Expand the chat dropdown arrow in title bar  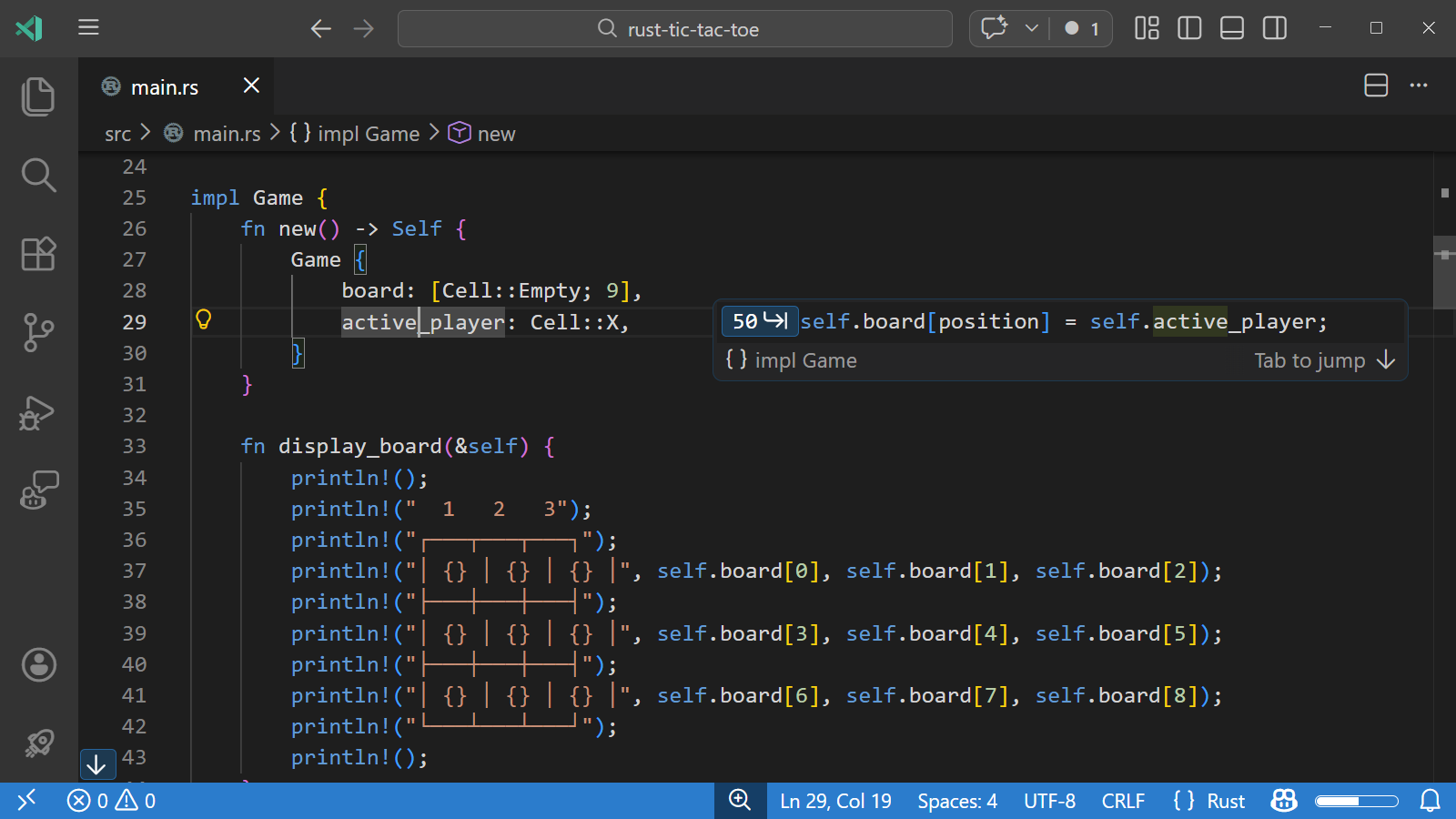click(1031, 28)
